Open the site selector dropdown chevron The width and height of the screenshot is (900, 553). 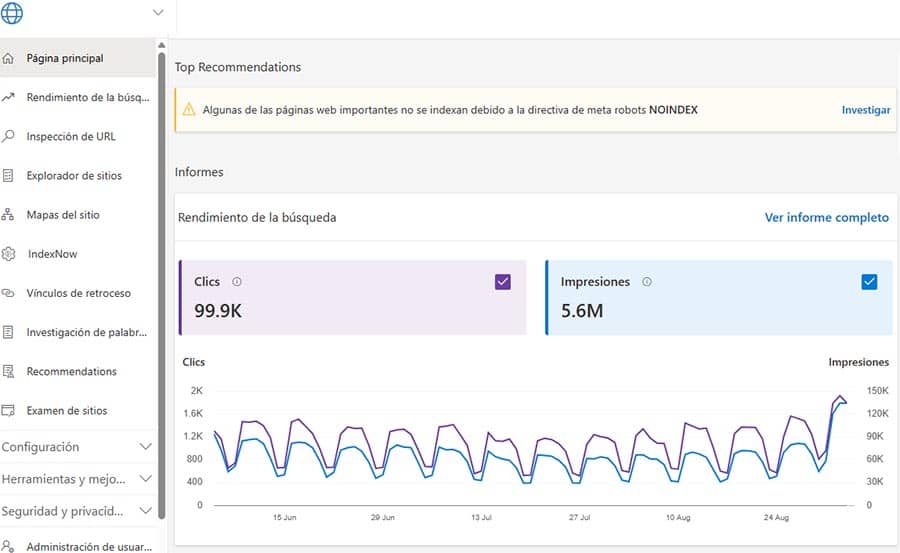(158, 13)
